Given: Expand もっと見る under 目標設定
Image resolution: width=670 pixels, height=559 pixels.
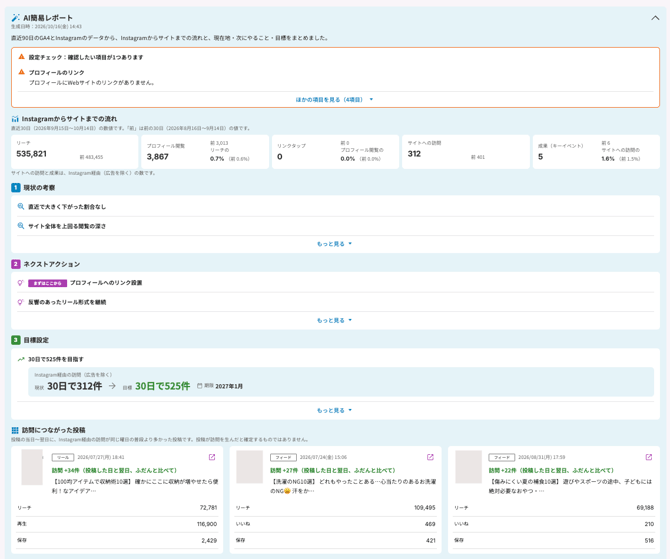Looking at the screenshot, I should [x=335, y=411].
